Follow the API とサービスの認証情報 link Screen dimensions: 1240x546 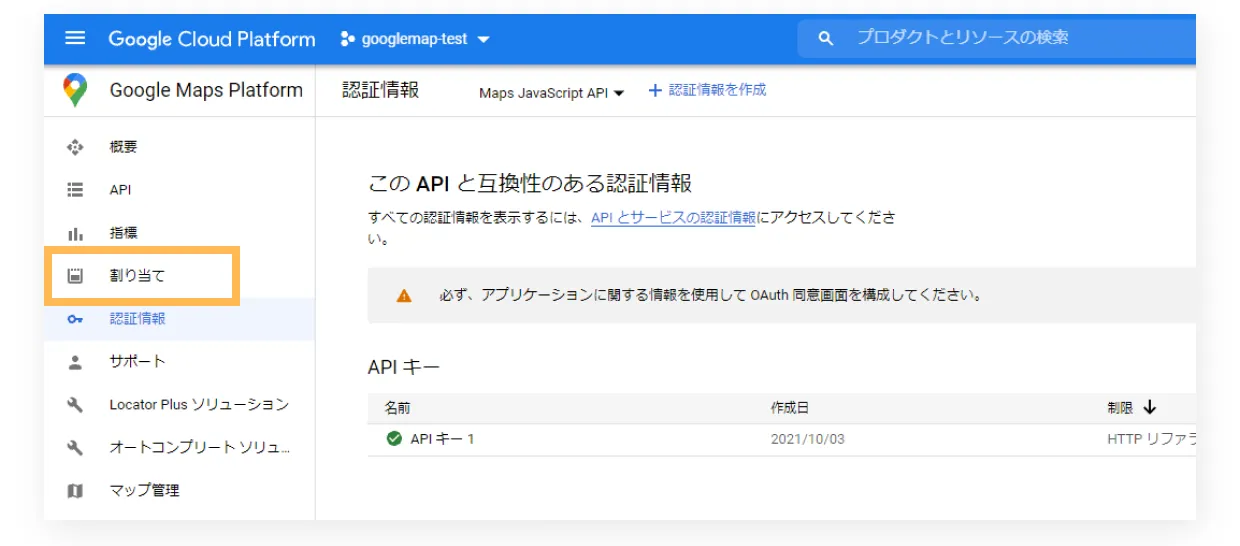(x=673, y=217)
